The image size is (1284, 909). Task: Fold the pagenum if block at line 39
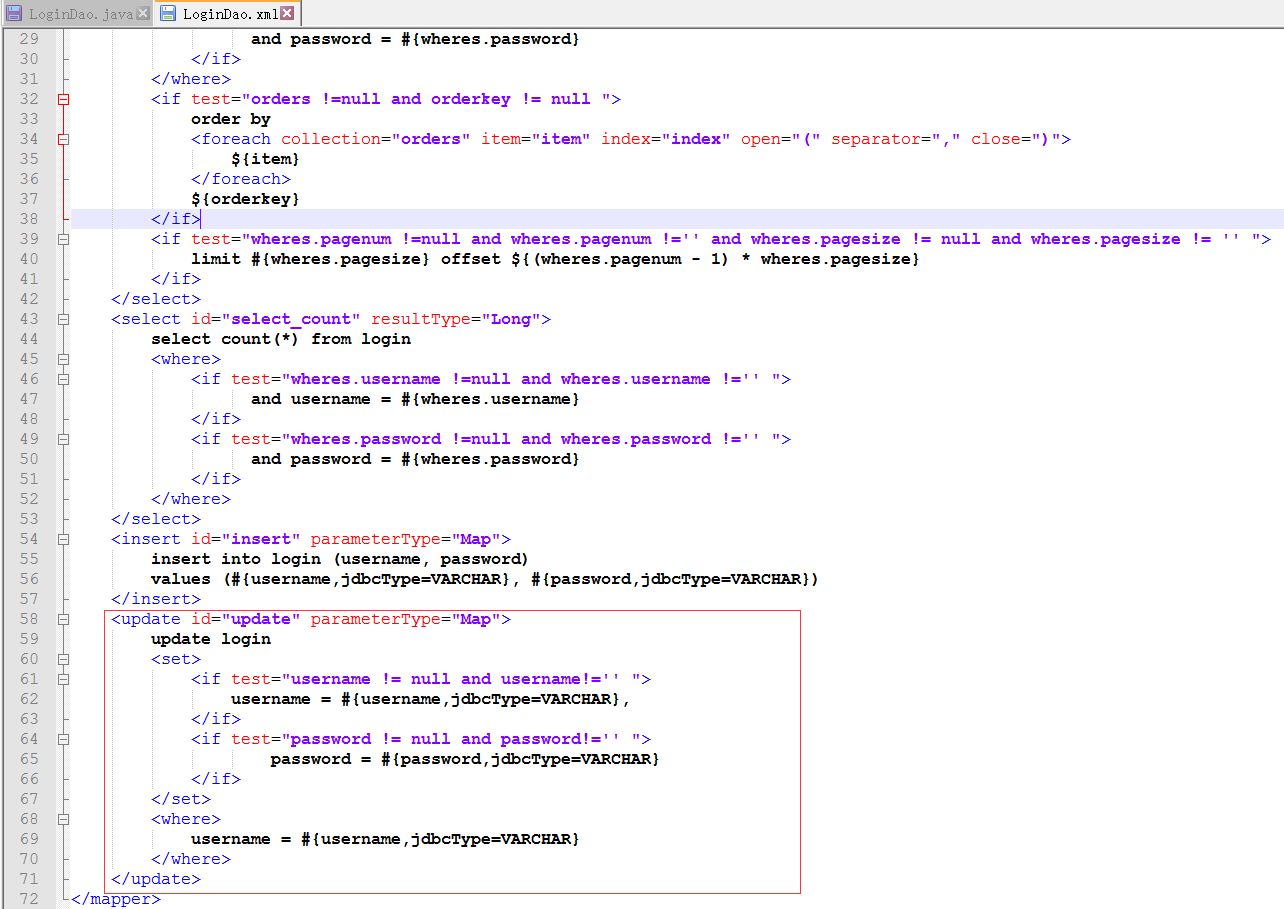[x=64, y=239]
